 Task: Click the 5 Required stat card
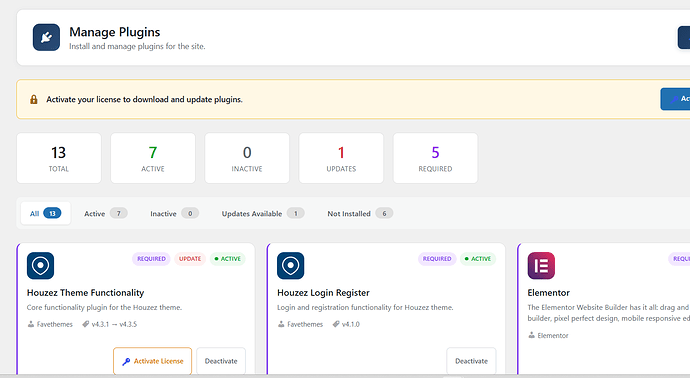tap(435, 158)
